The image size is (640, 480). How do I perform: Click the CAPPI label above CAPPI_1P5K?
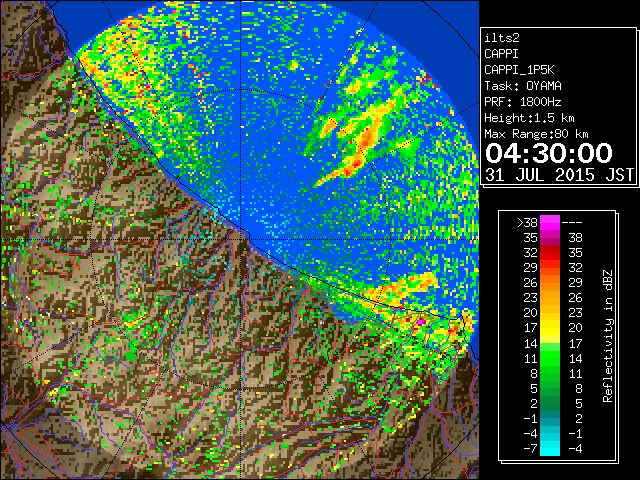click(501, 54)
